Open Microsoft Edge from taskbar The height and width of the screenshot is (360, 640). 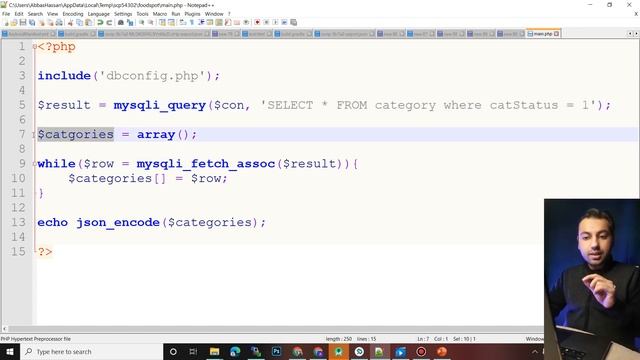tap(235, 351)
